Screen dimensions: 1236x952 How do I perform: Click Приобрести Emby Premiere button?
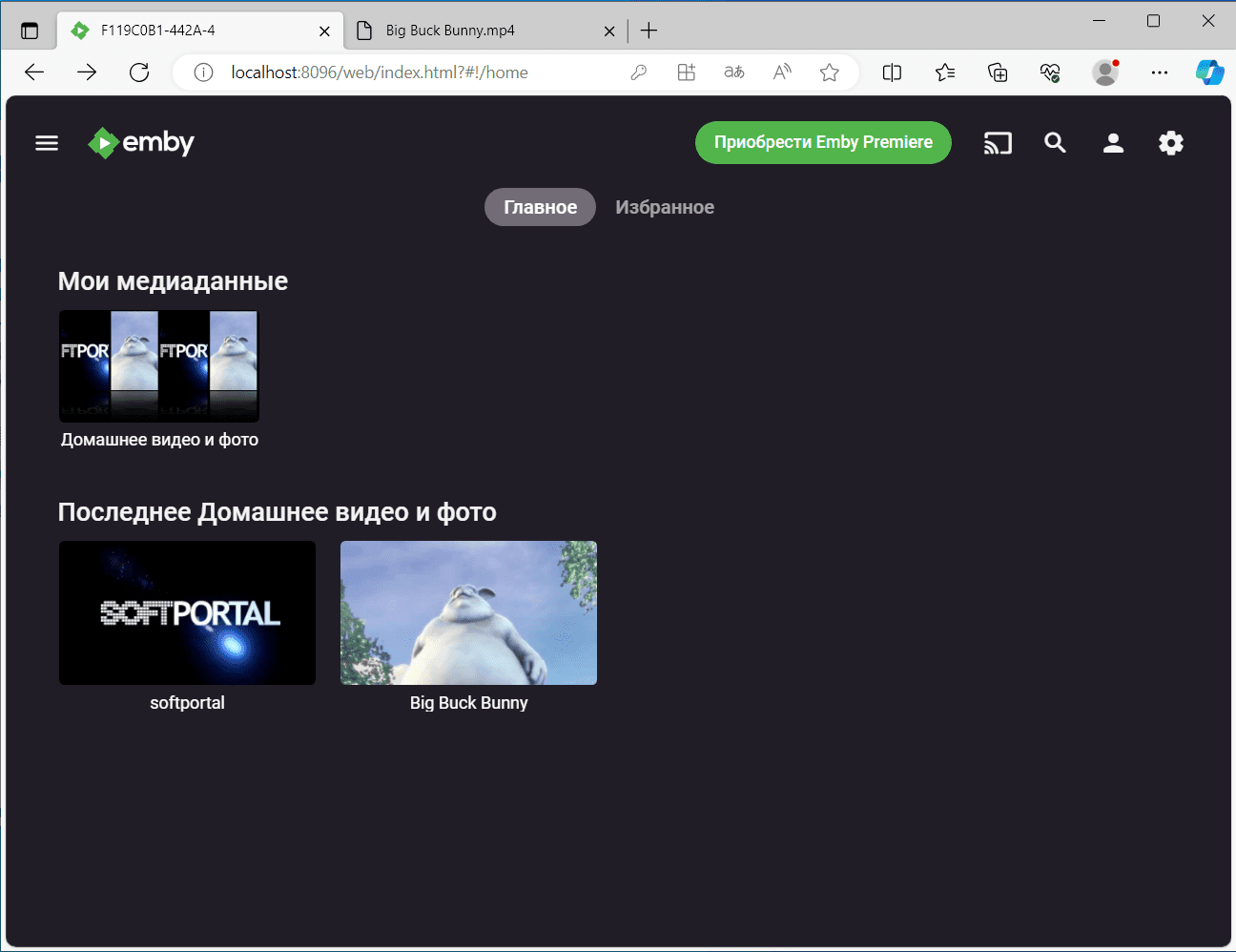tap(823, 142)
